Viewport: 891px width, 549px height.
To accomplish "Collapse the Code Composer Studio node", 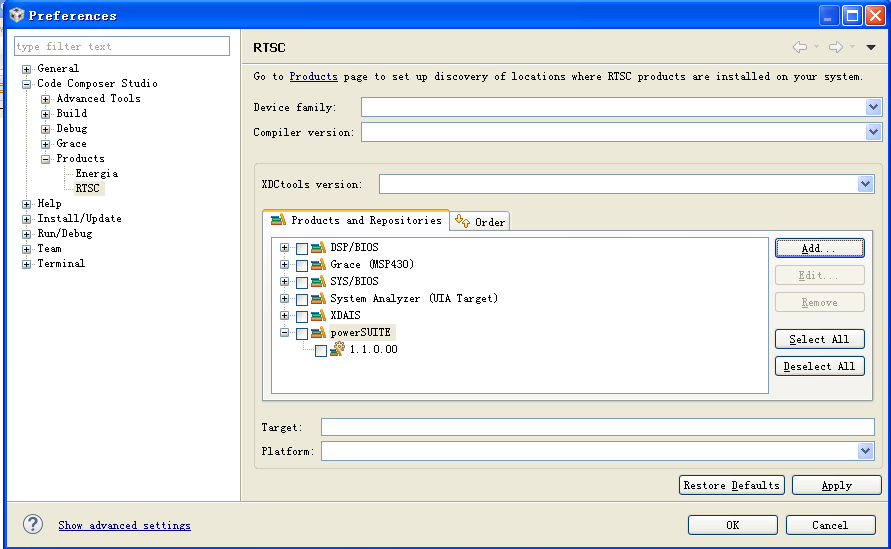I will 26,84.
